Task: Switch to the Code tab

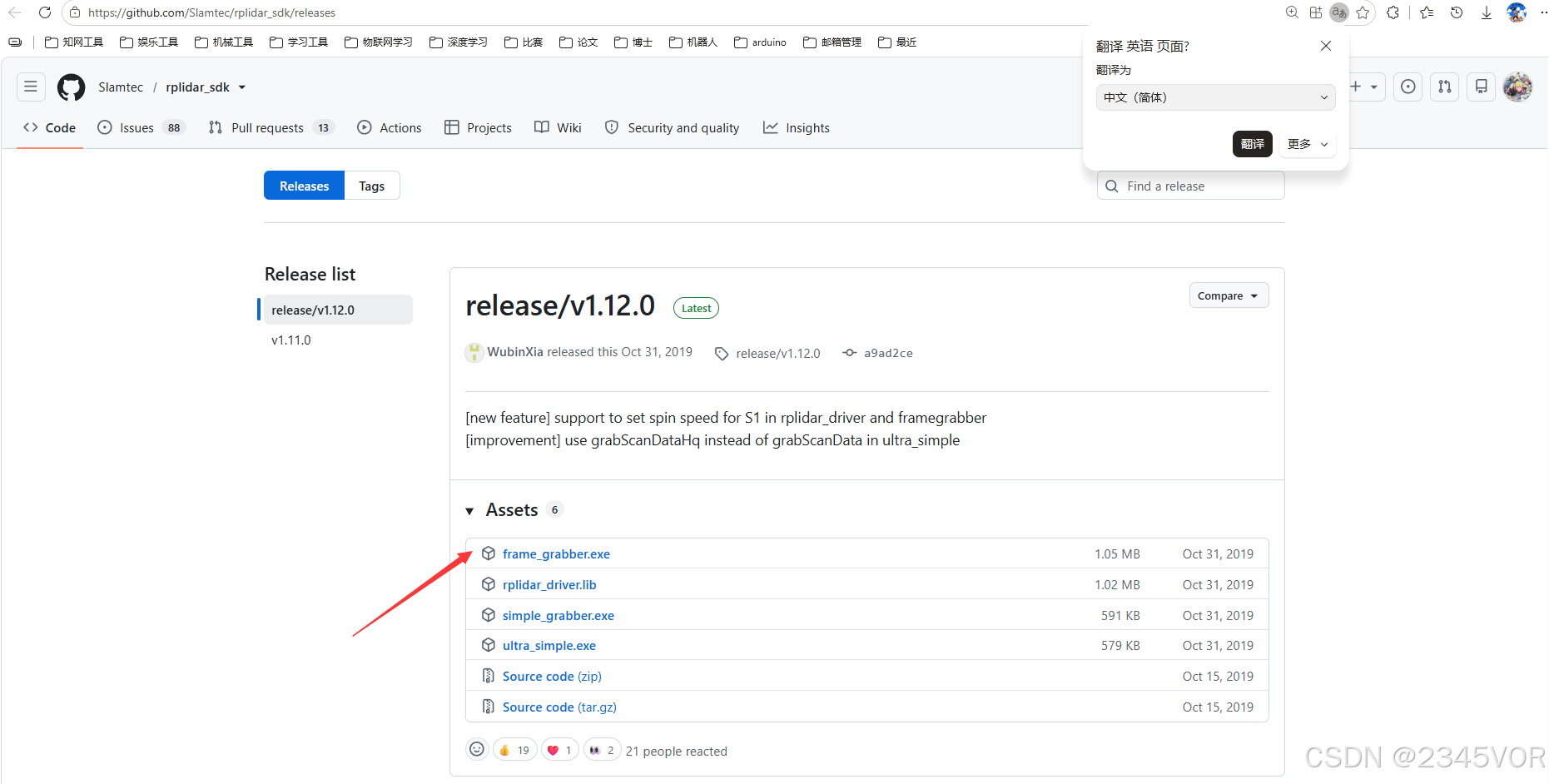Action: [50, 127]
